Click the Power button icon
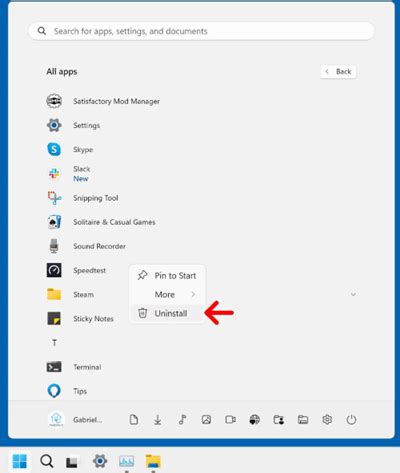The height and width of the screenshot is (473, 400). click(x=351, y=420)
